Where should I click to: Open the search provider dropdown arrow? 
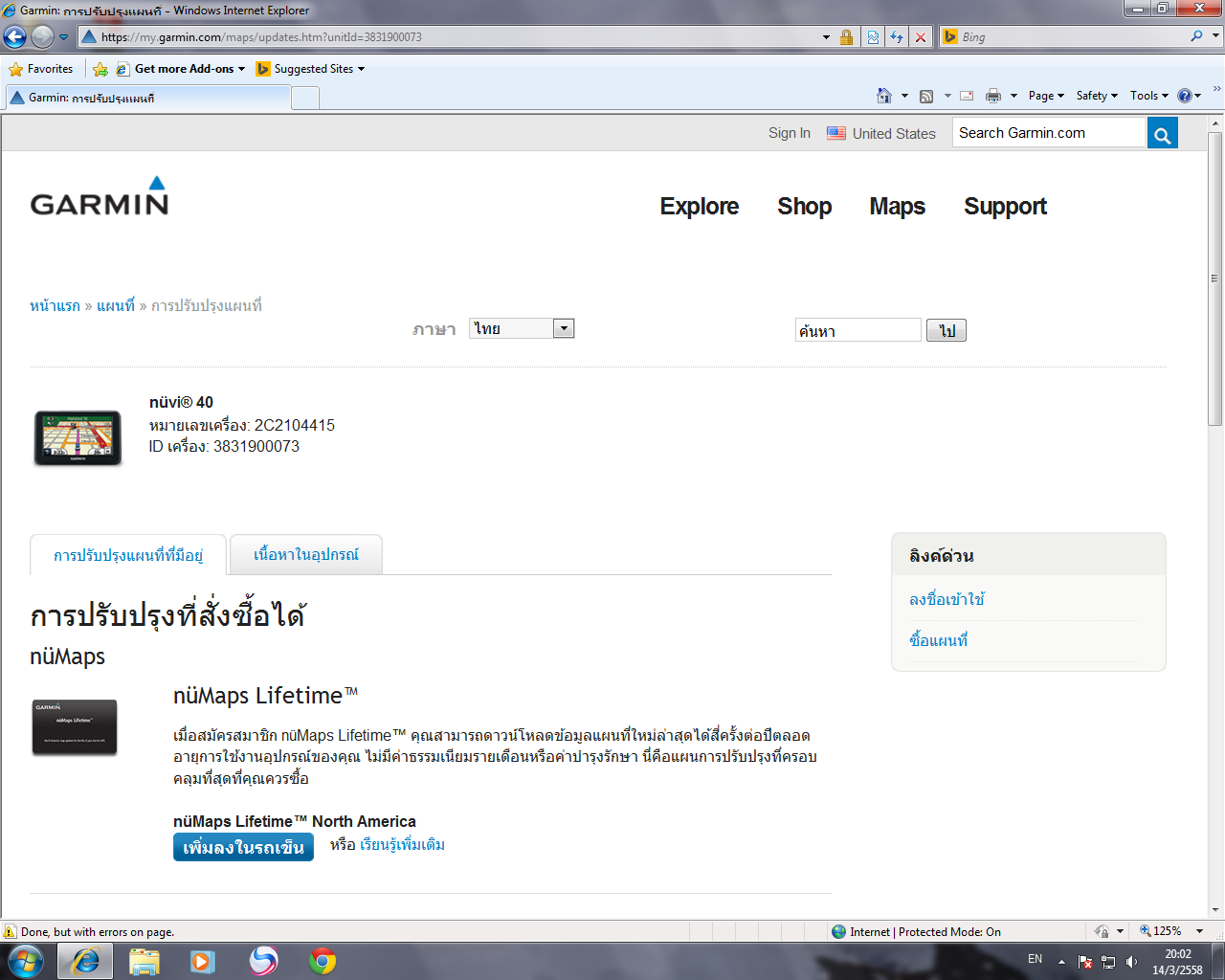coord(1216,36)
